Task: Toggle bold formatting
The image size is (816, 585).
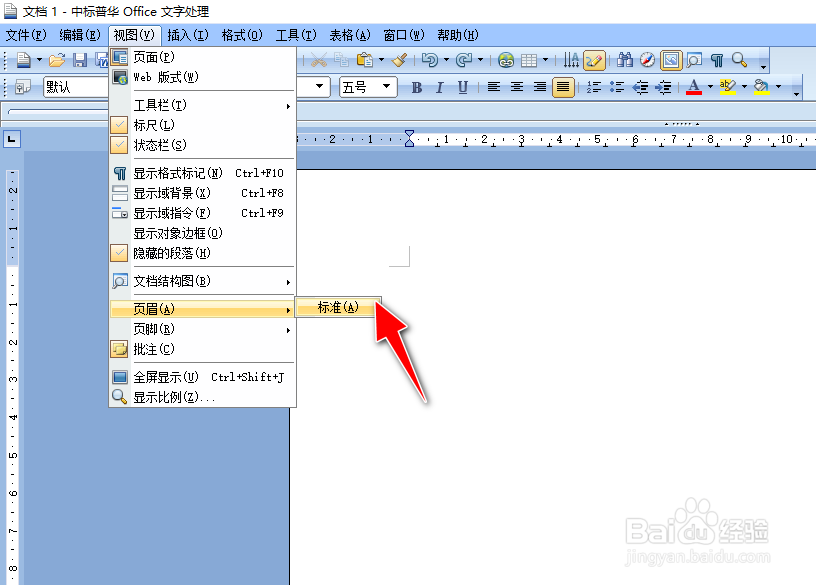Action: pyautogui.click(x=416, y=87)
